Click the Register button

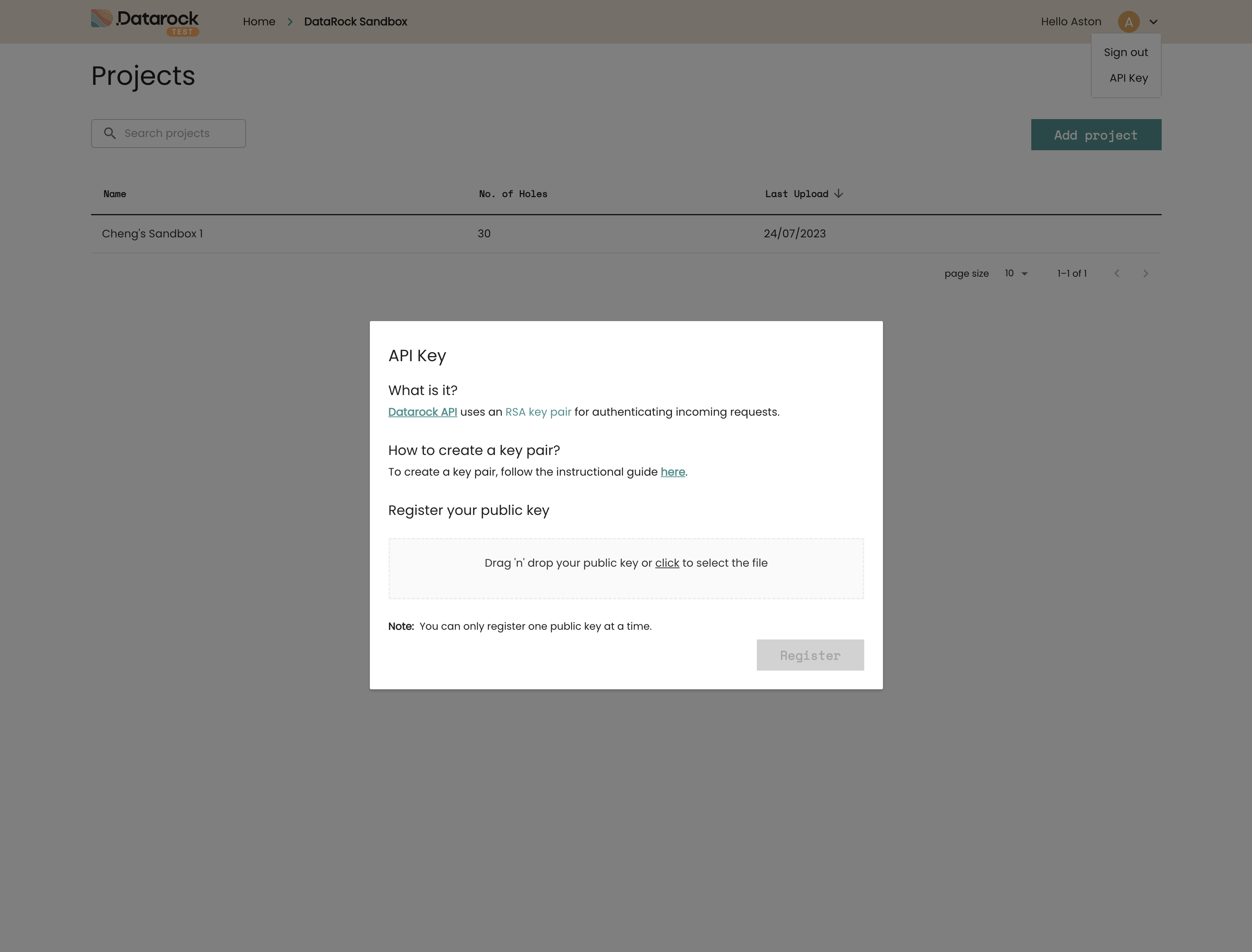[x=810, y=655]
